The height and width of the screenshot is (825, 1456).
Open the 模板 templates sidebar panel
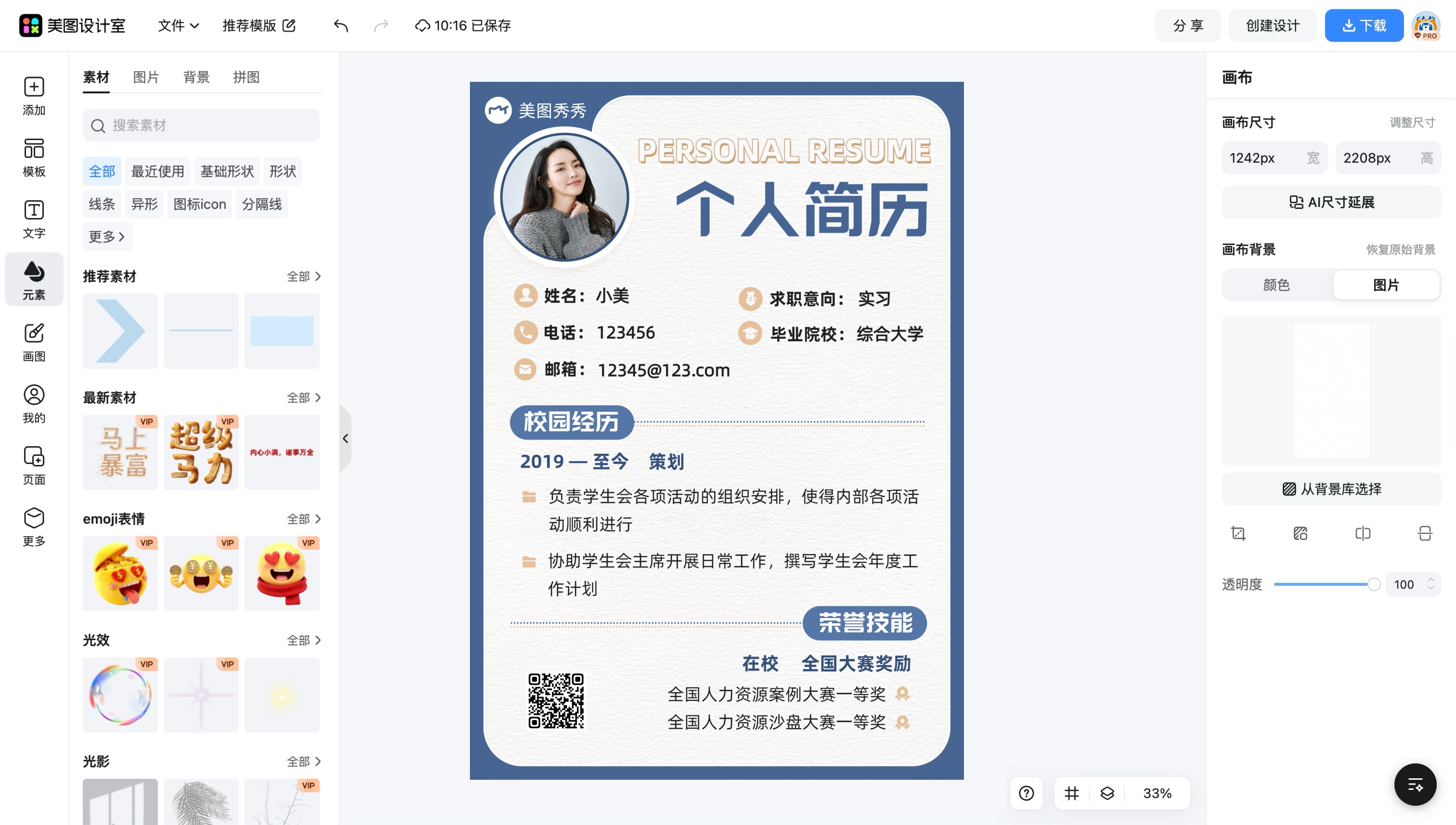point(34,157)
